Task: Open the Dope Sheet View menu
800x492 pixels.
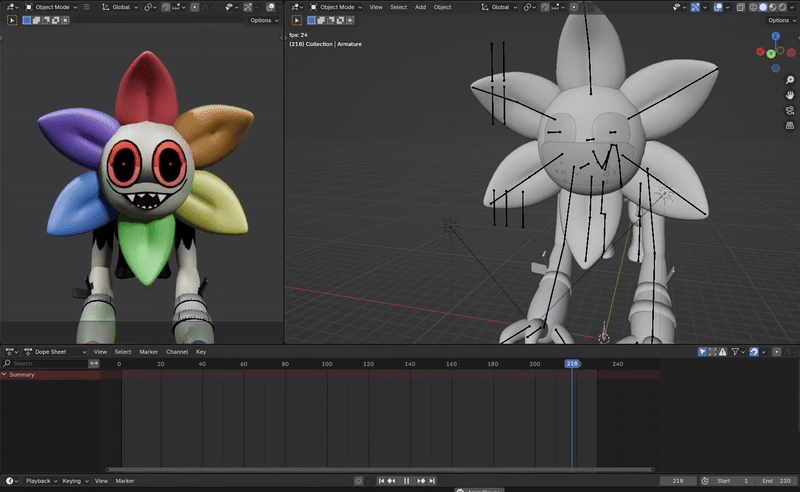Action: [101, 352]
